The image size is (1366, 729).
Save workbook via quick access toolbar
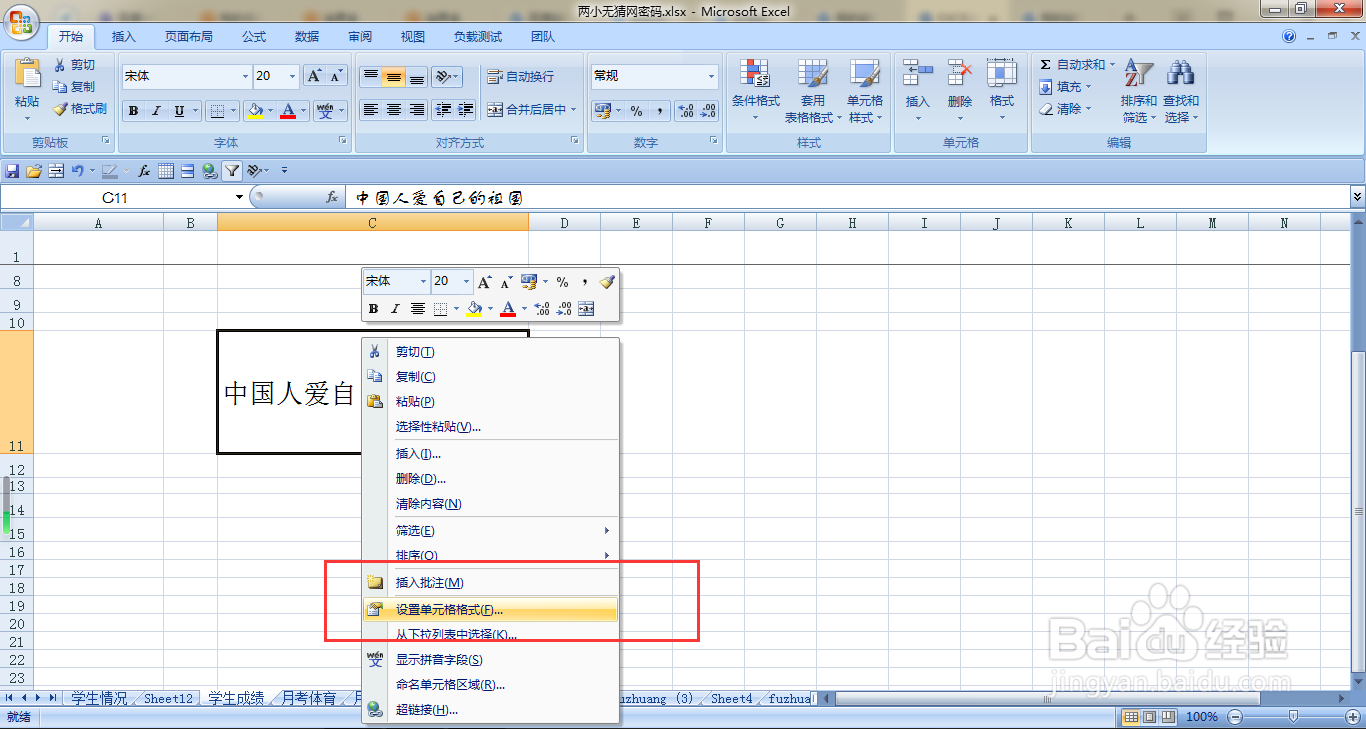point(13,171)
